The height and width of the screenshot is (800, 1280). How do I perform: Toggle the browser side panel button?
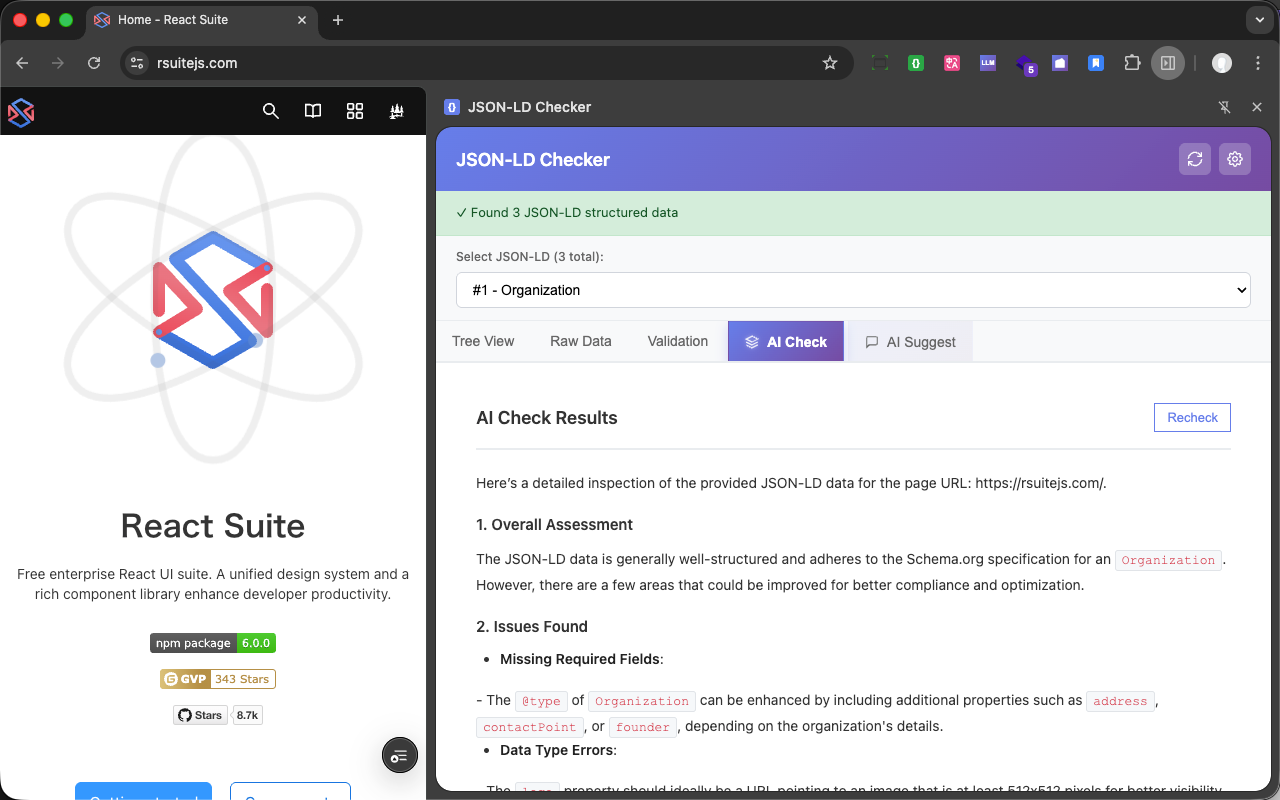[1167, 63]
